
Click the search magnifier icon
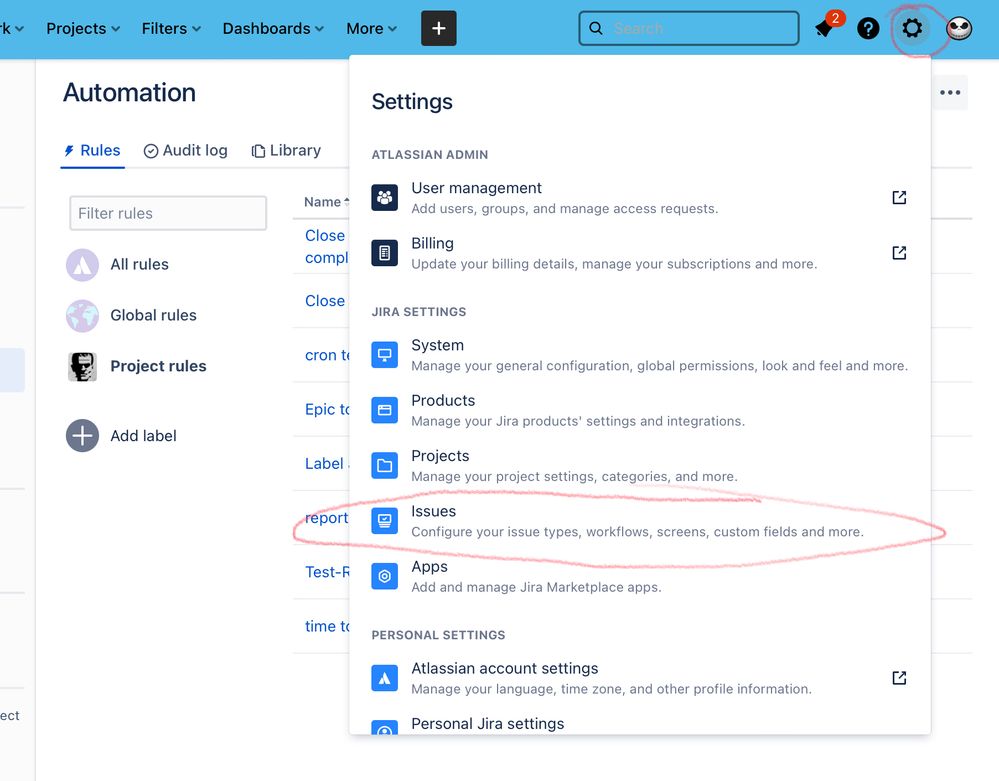596,29
